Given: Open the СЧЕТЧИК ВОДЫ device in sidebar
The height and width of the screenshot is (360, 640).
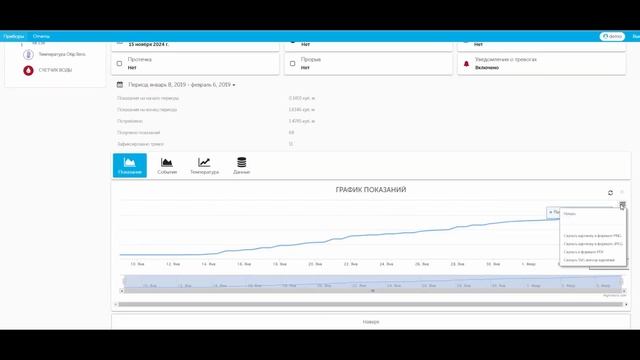Looking at the screenshot, I should 55,70.
